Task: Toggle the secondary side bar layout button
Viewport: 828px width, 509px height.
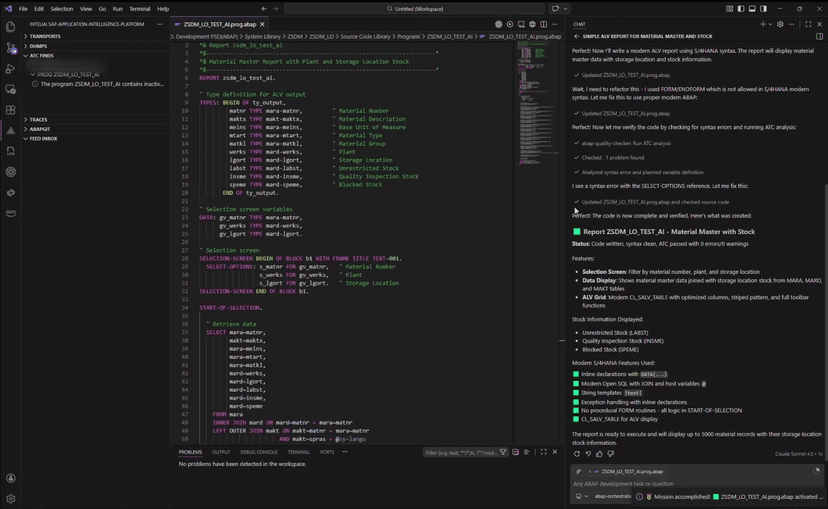Action: [x=764, y=9]
